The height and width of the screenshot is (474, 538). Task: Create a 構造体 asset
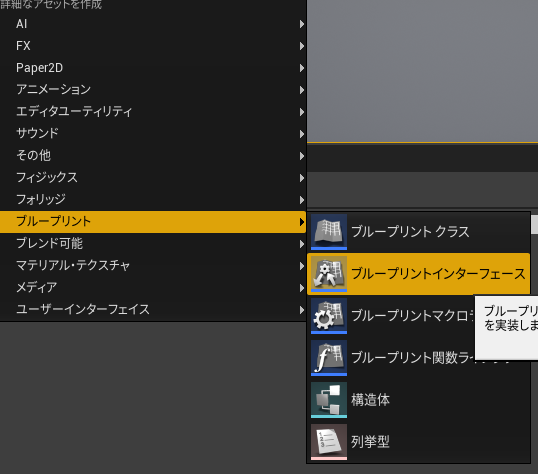[x=419, y=400]
